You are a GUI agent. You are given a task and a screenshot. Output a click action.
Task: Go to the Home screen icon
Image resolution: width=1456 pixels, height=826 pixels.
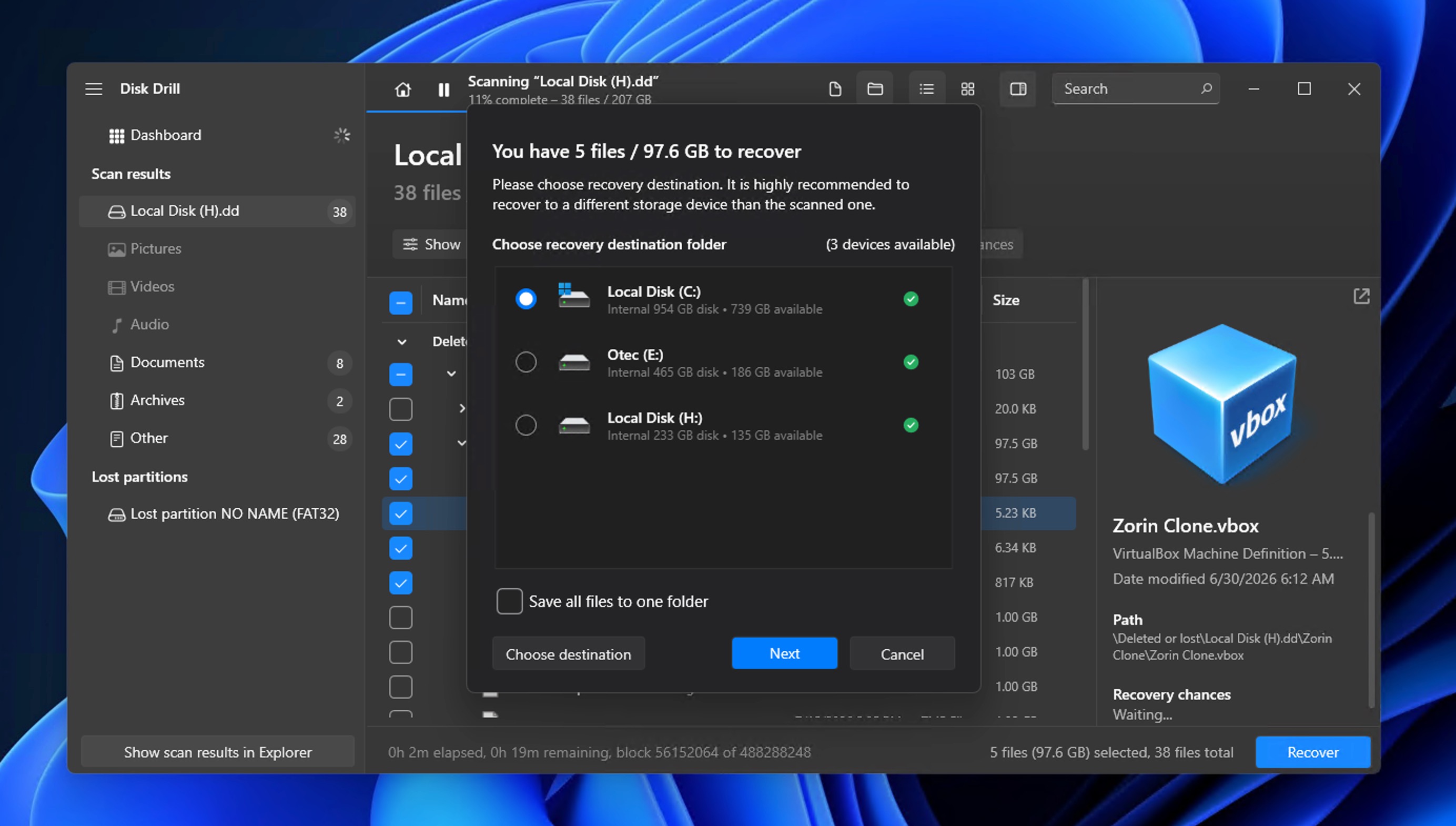tap(403, 89)
